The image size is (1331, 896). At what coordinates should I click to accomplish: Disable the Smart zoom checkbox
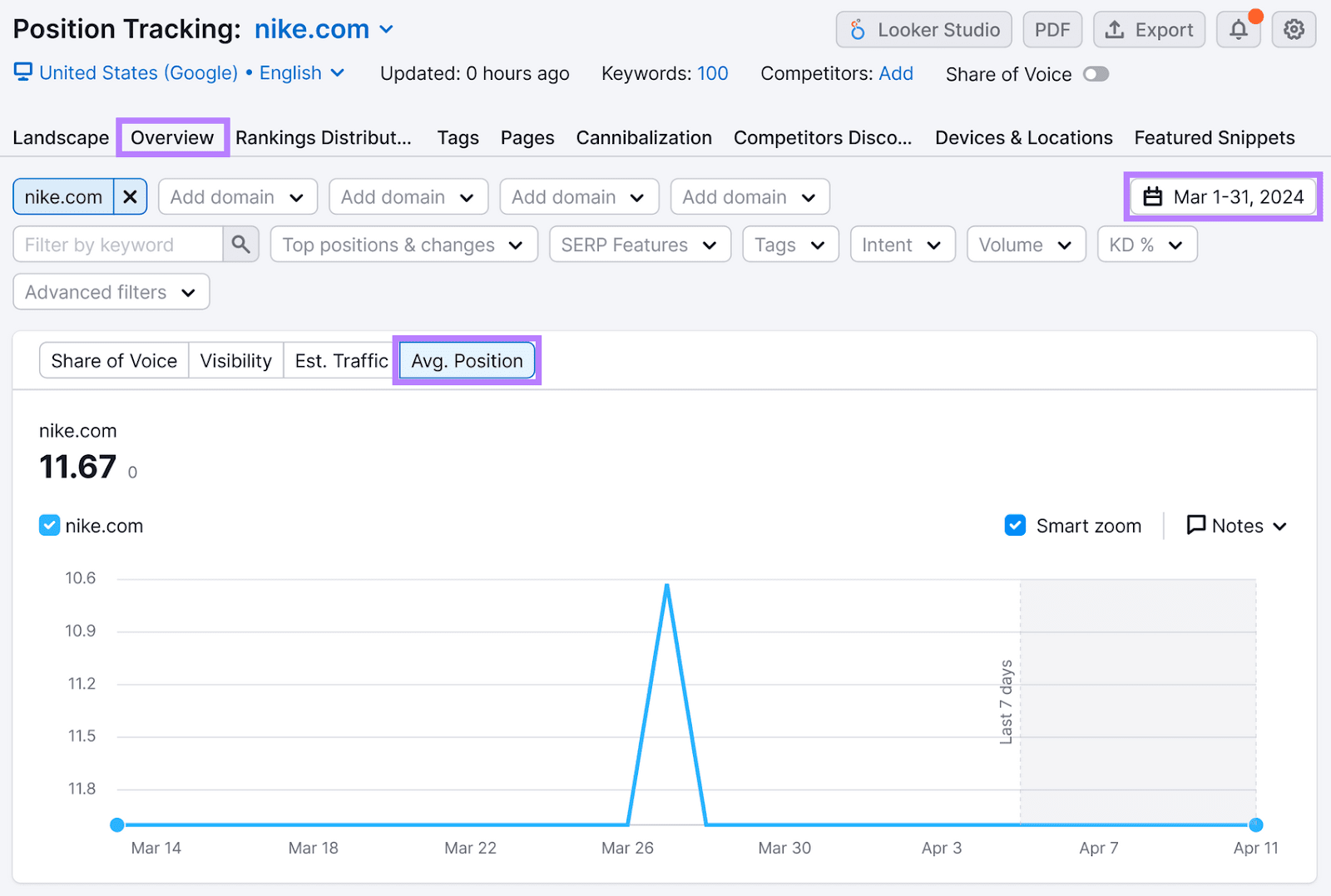(x=1015, y=526)
